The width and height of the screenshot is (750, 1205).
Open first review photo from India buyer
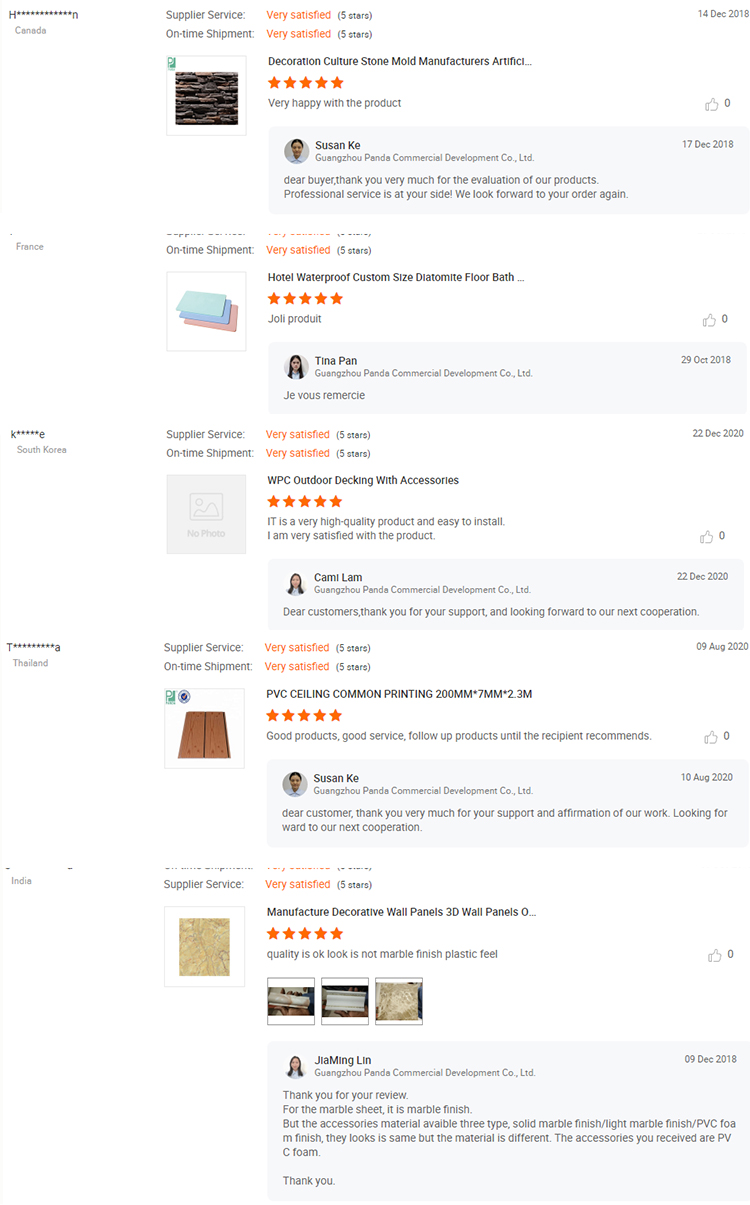291,1001
